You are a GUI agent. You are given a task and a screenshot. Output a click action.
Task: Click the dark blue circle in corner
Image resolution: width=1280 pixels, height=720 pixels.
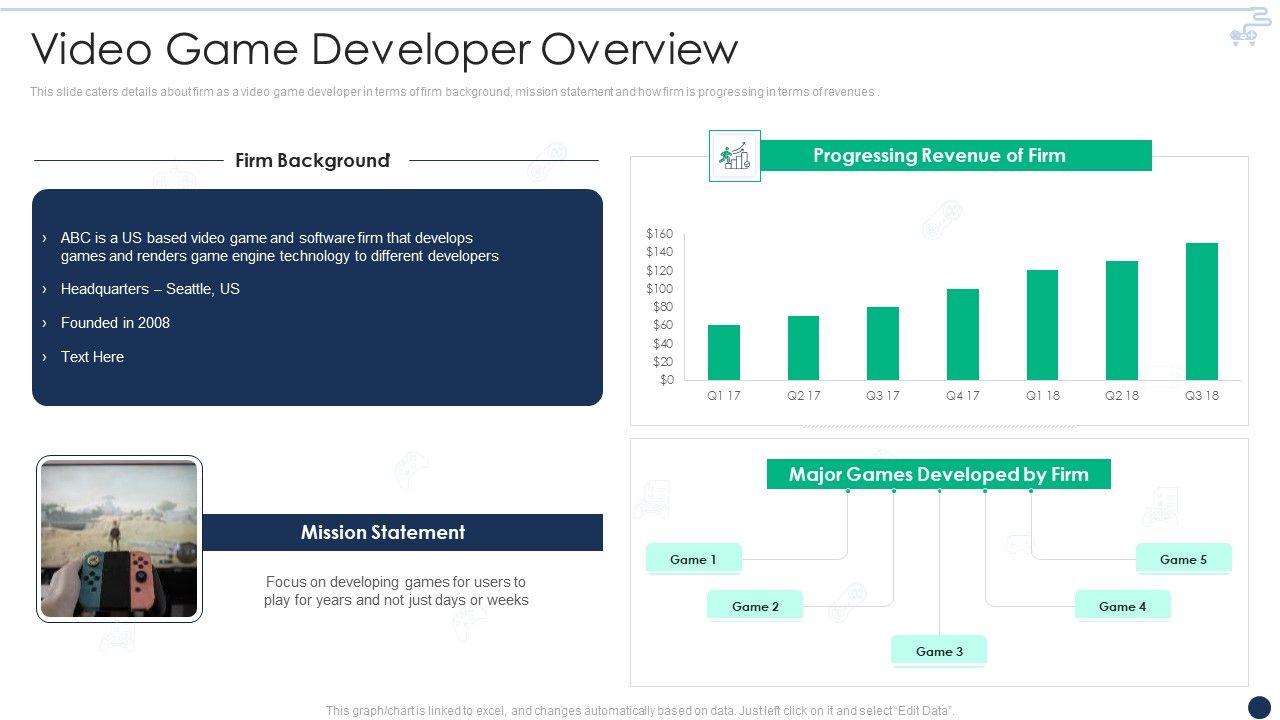1259,706
